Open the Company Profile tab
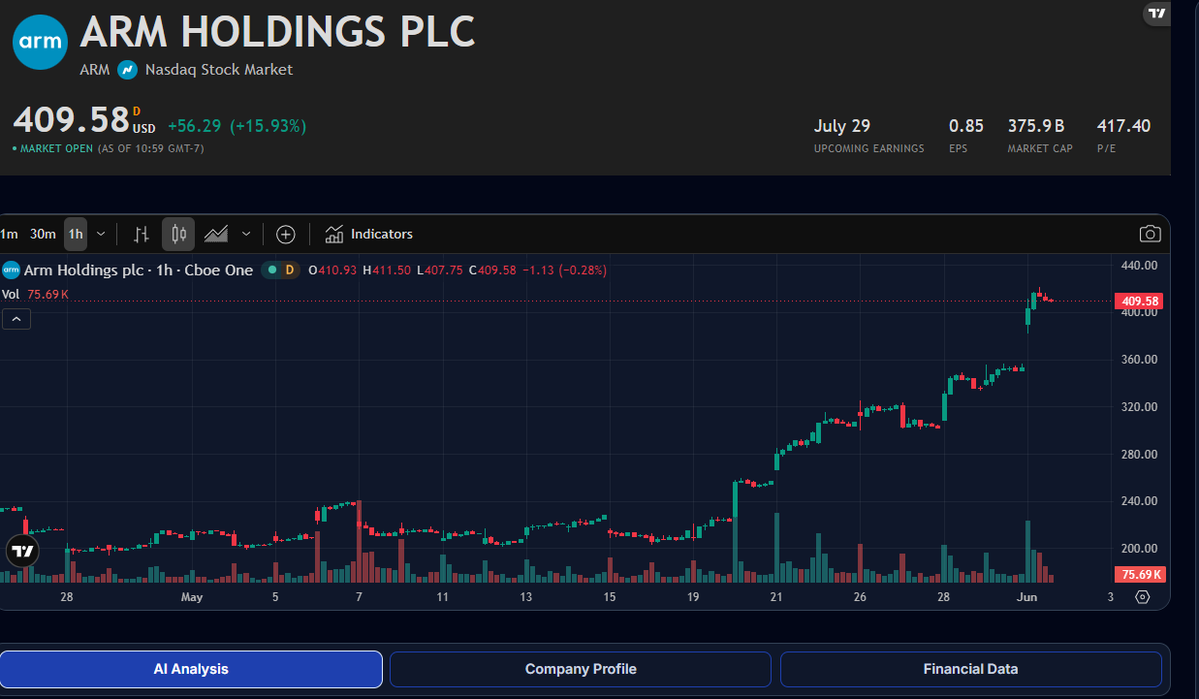The height and width of the screenshot is (699, 1199). click(580, 669)
